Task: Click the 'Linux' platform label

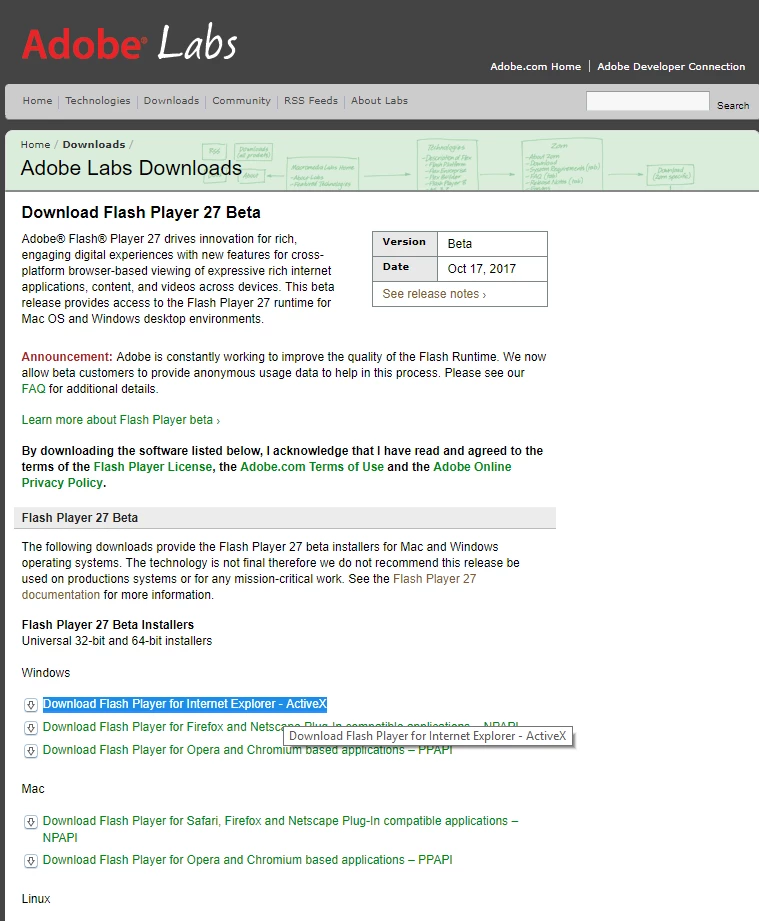Action: (x=36, y=899)
